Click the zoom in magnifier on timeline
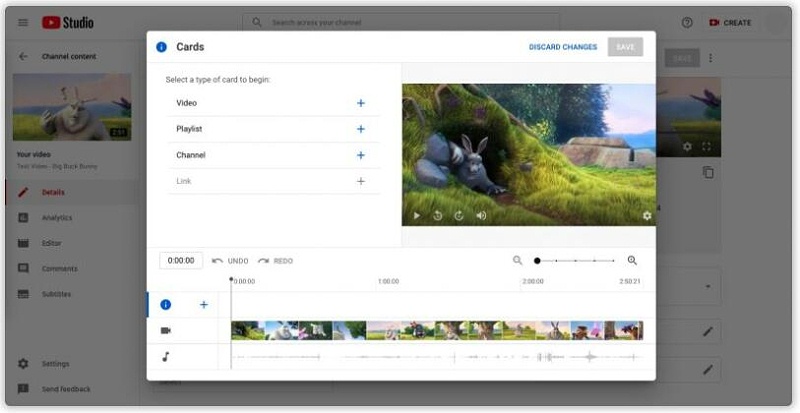Screen dimensions: 800x413 point(632,260)
